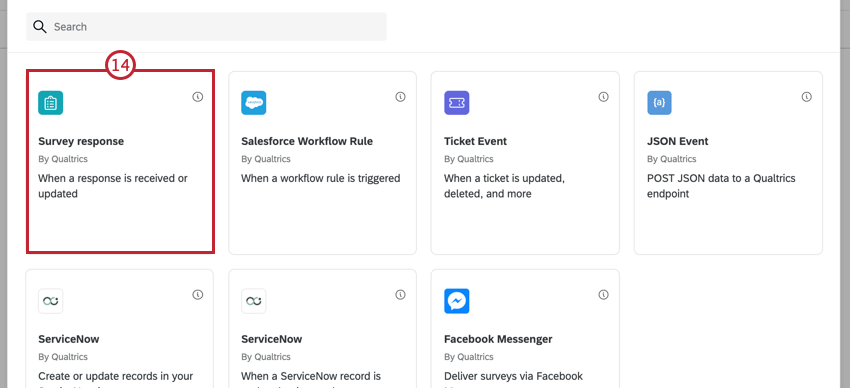The height and width of the screenshot is (388, 850).
Task: Click "Deliver surveys via Facebook" description
Action: 513,376
